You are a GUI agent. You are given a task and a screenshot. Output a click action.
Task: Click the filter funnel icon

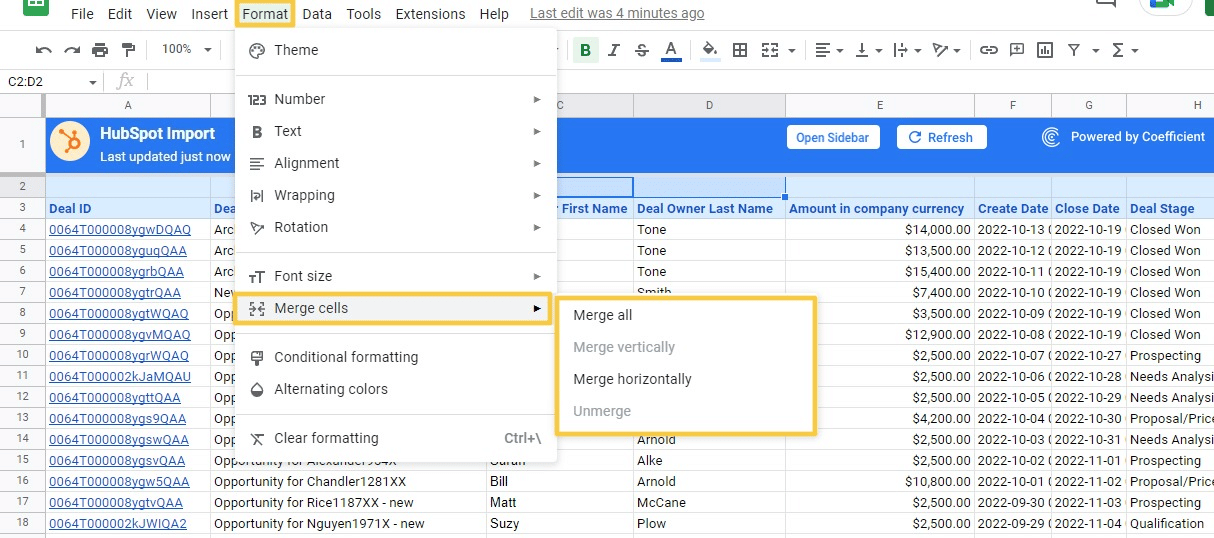[1074, 50]
